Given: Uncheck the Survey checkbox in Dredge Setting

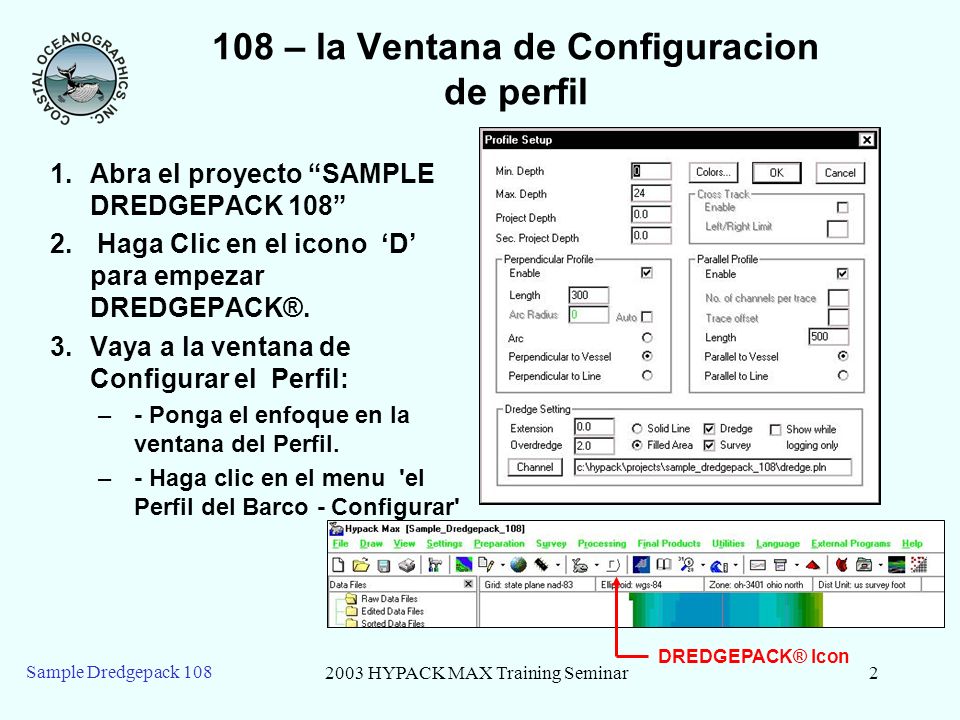Looking at the screenshot, I should pos(709,445).
